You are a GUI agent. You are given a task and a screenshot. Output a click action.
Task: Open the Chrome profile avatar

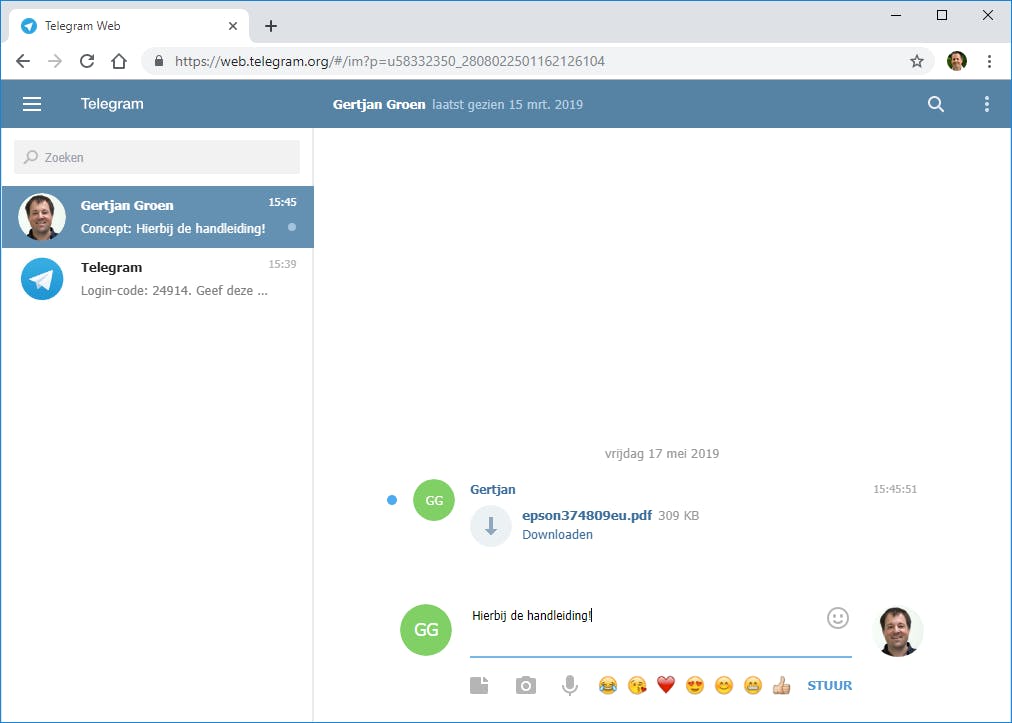pyautogui.click(x=956, y=61)
